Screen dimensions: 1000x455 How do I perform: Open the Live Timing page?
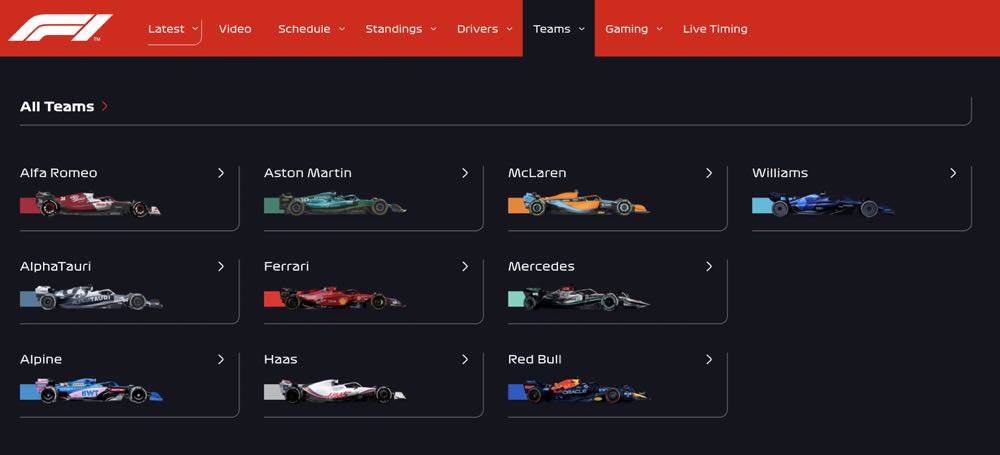tap(715, 29)
